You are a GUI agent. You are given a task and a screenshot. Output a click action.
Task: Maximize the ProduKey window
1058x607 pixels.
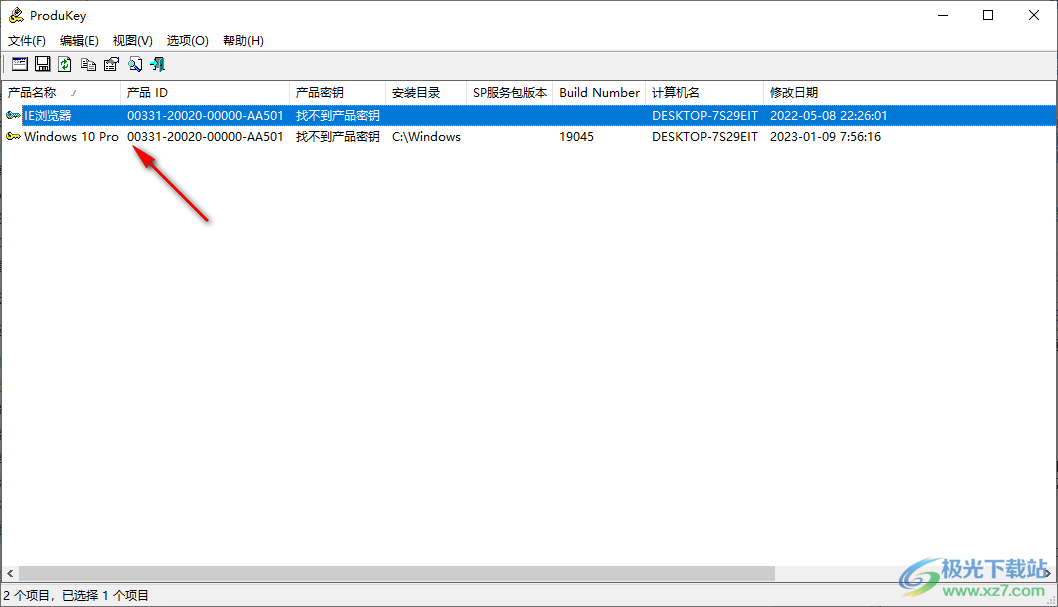pos(988,15)
